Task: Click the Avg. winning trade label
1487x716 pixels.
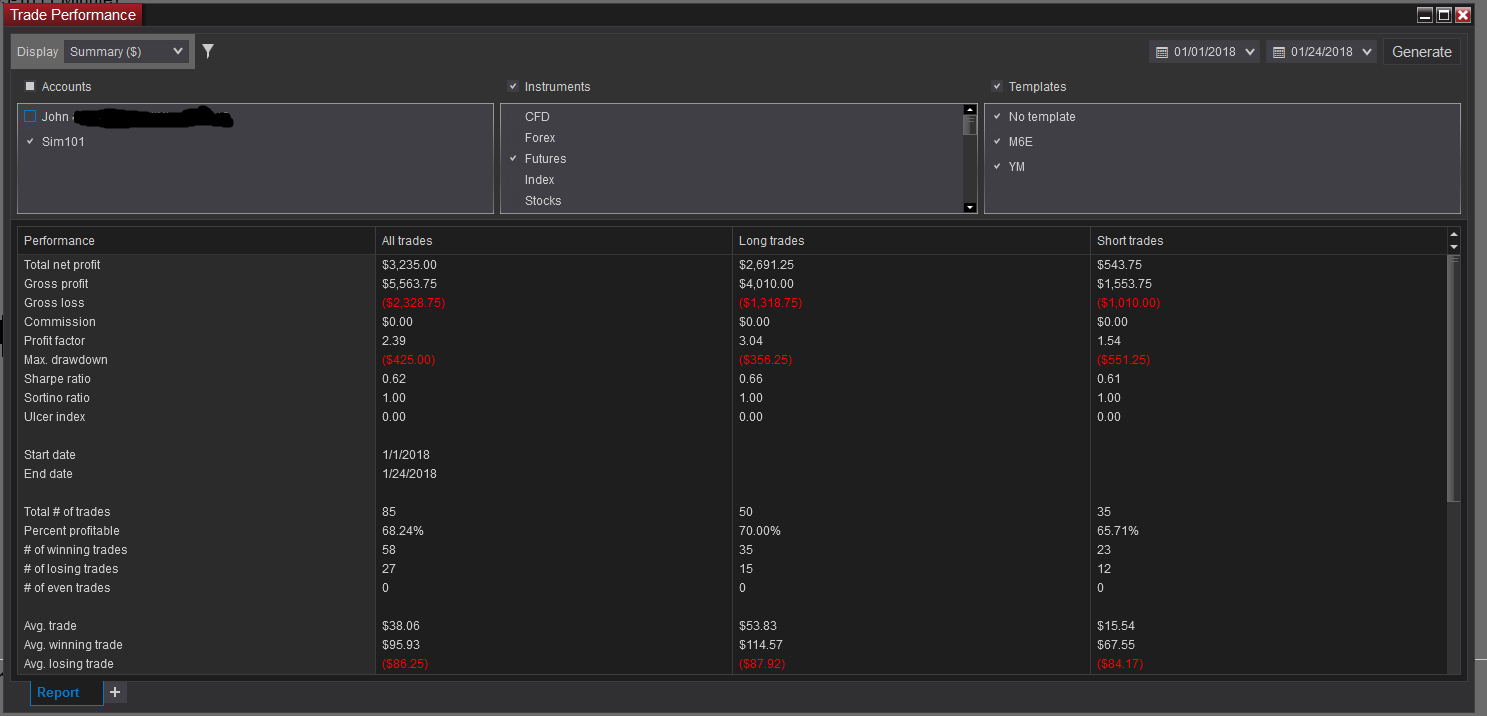Action: tap(73, 645)
